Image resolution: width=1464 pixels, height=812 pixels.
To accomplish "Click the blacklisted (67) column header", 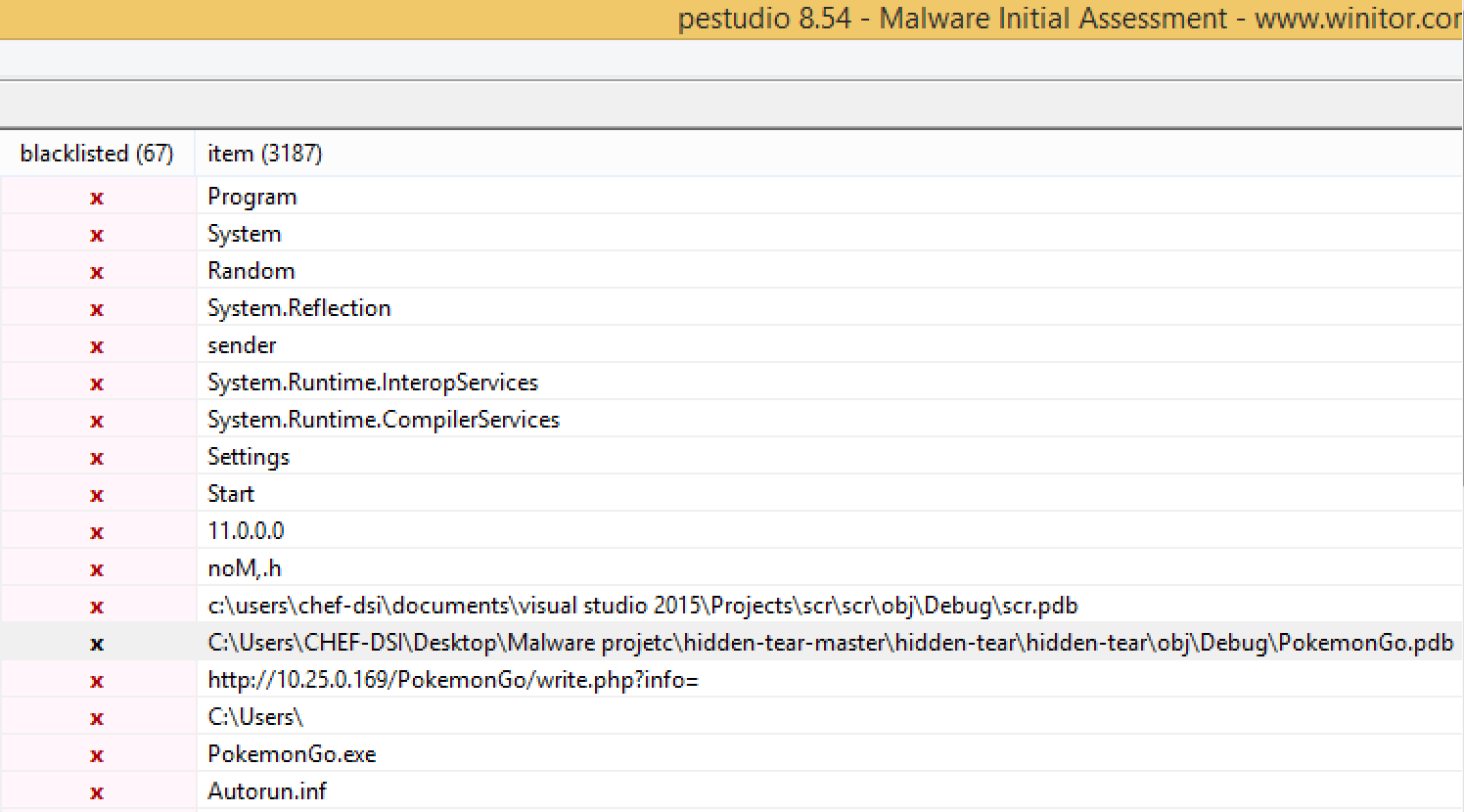I will [x=96, y=154].
